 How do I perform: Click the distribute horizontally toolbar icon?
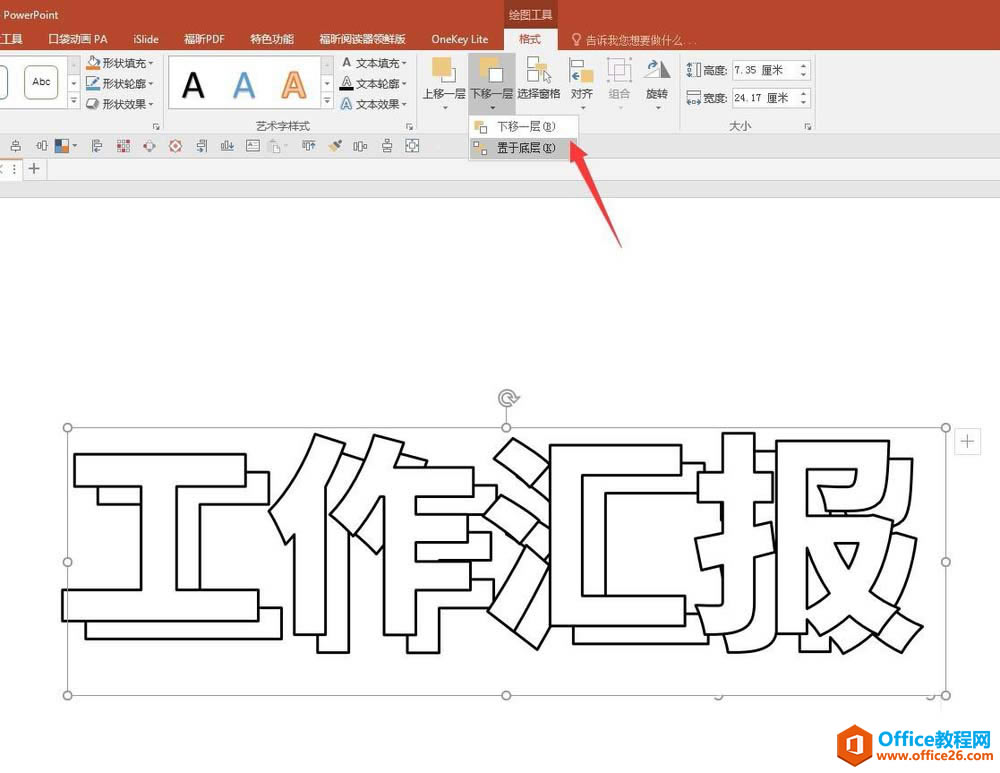pos(360,146)
